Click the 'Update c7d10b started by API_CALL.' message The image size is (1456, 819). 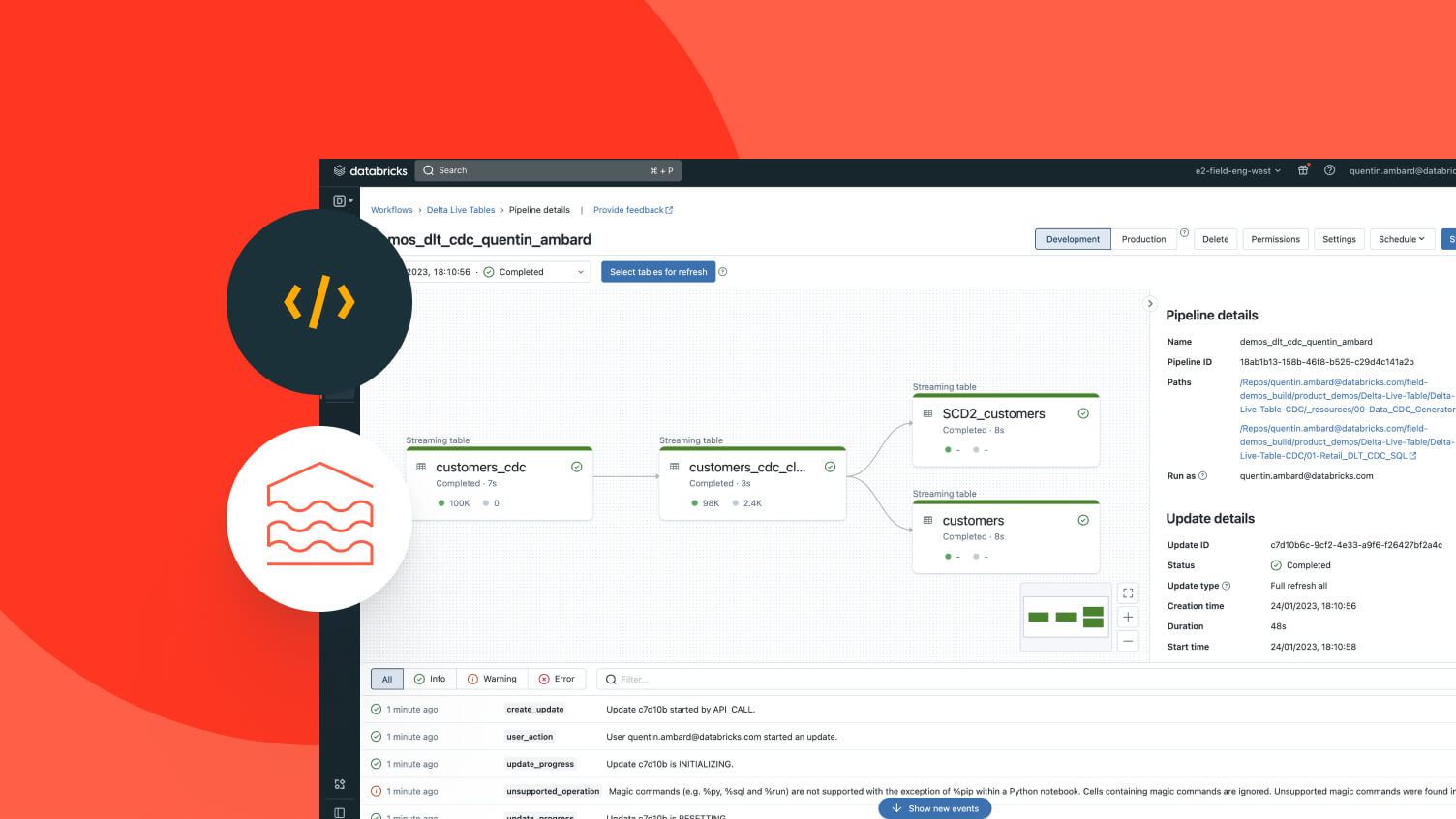681,710
